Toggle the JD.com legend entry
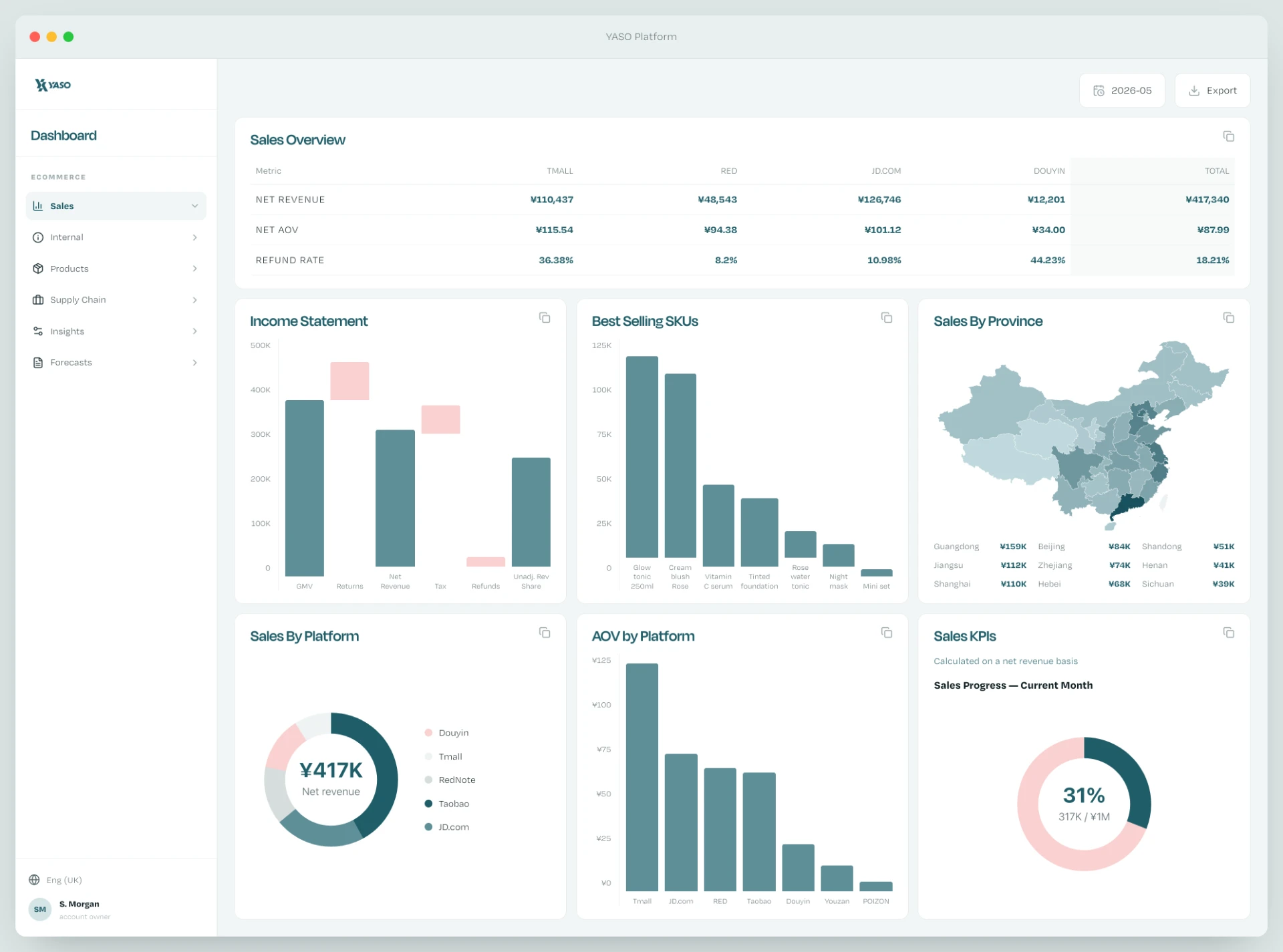Viewport: 1283px width, 952px height. (x=446, y=827)
